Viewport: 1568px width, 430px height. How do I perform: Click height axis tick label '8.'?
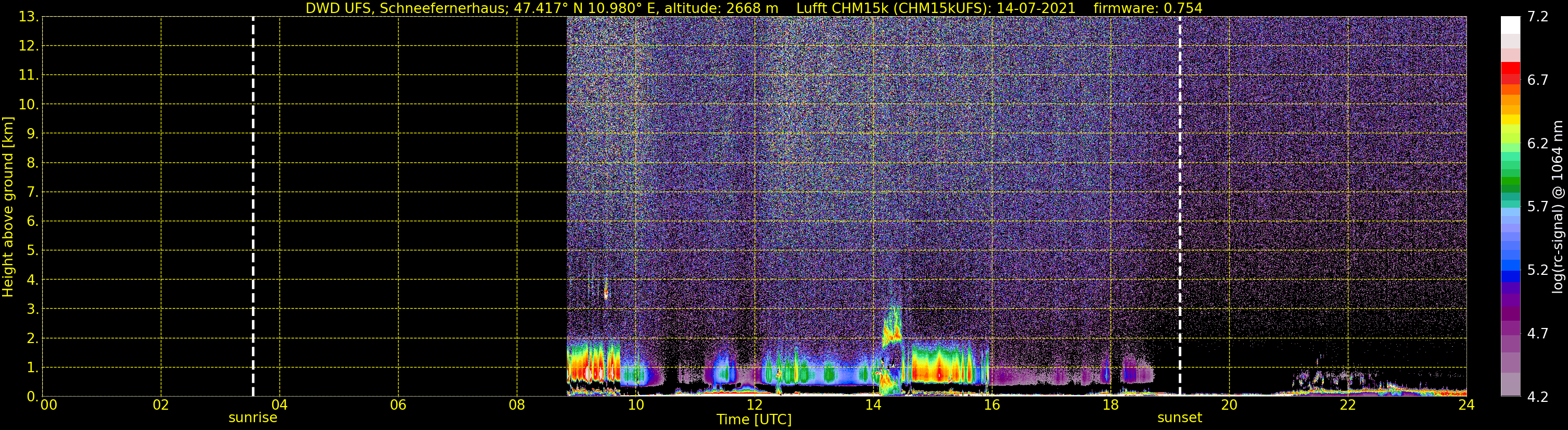coord(32,163)
